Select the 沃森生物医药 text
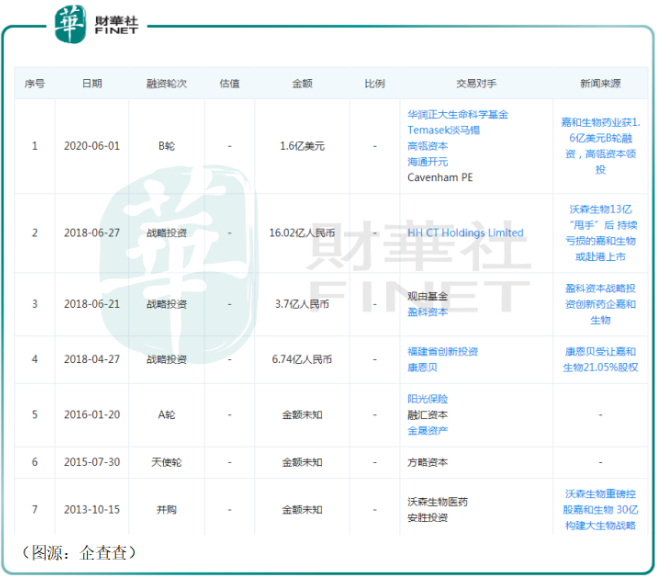Image resolution: width=657 pixels, height=577 pixels. tap(437, 502)
